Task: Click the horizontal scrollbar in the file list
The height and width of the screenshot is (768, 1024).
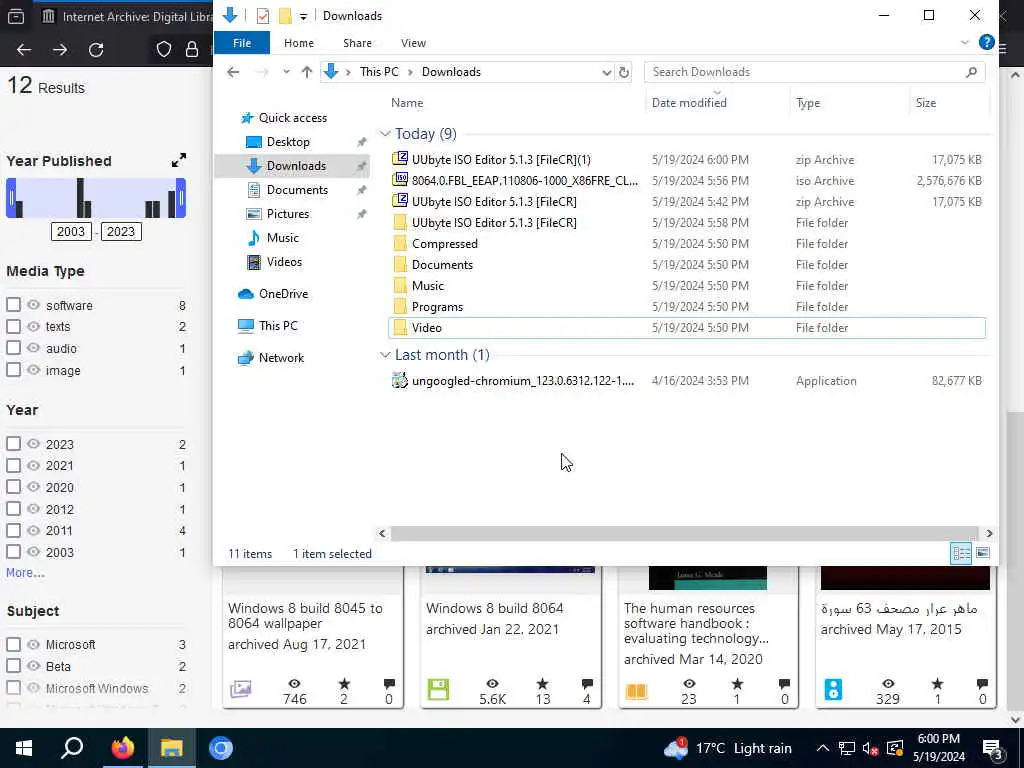Action: tap(684, 534)
